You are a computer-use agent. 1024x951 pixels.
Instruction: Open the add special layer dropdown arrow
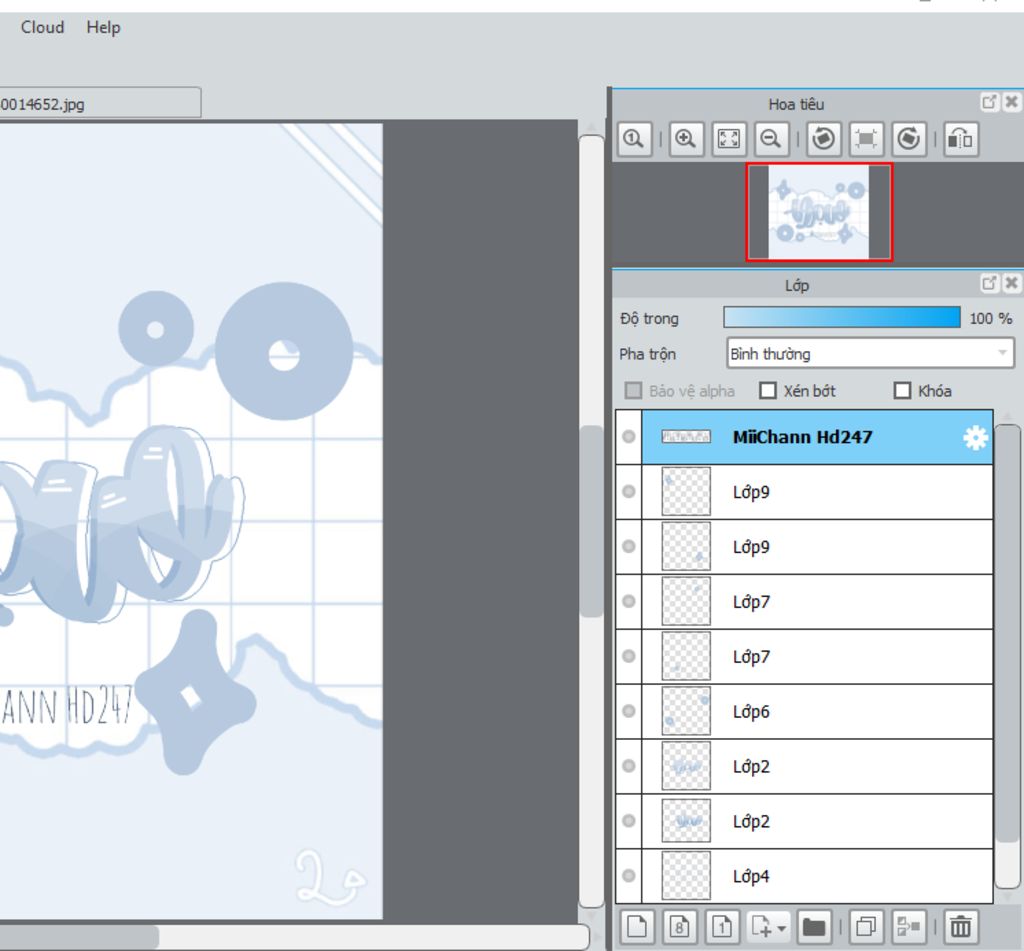(x=781, y=928)
